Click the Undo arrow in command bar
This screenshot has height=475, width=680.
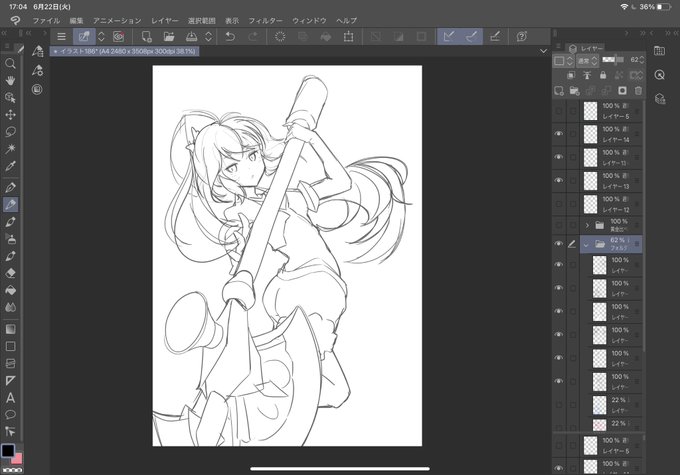click(230, 36)
